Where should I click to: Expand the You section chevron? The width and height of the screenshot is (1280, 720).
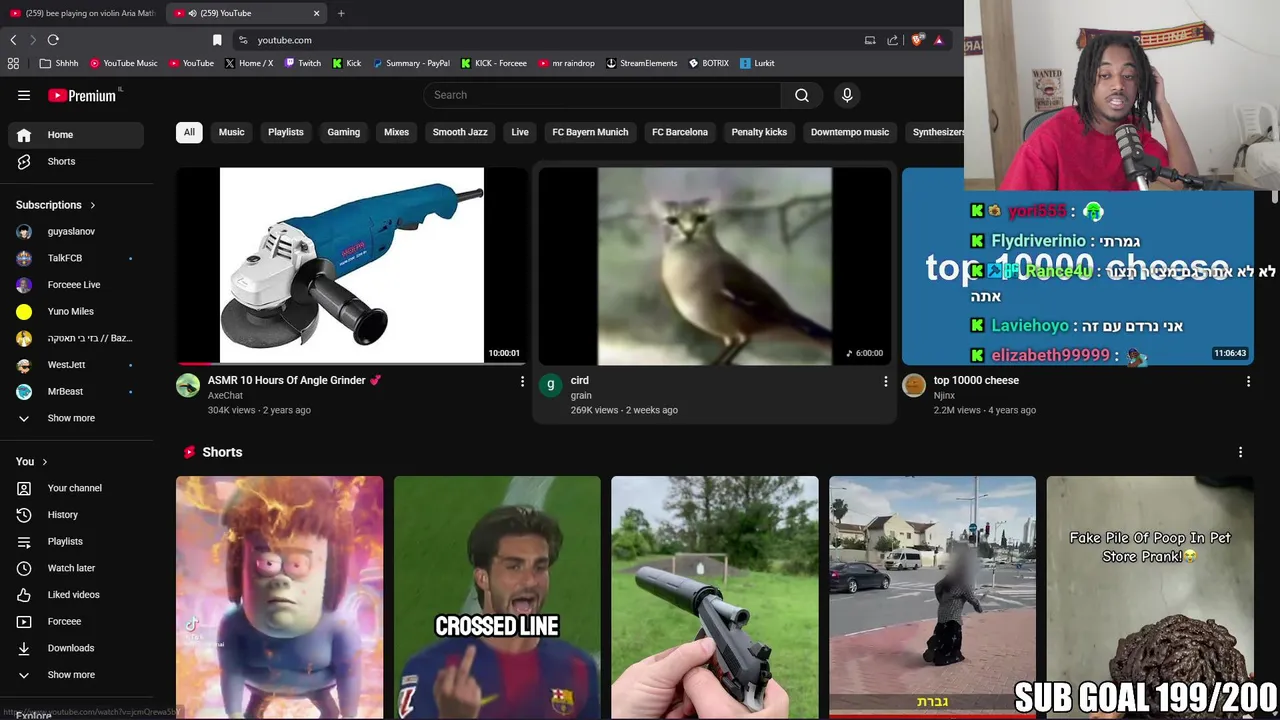click(x=44, y=462)
